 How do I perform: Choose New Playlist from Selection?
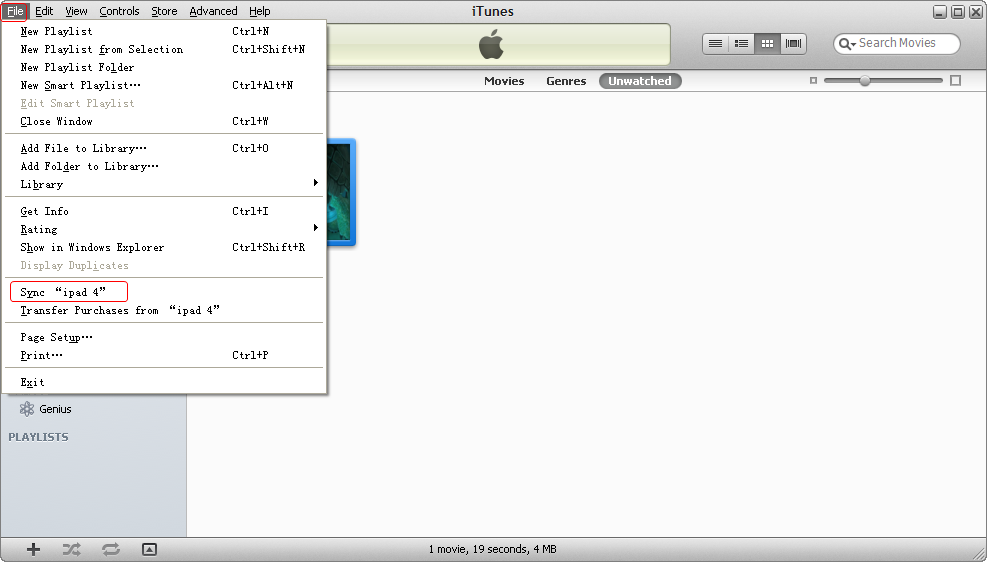pos(164,49)
